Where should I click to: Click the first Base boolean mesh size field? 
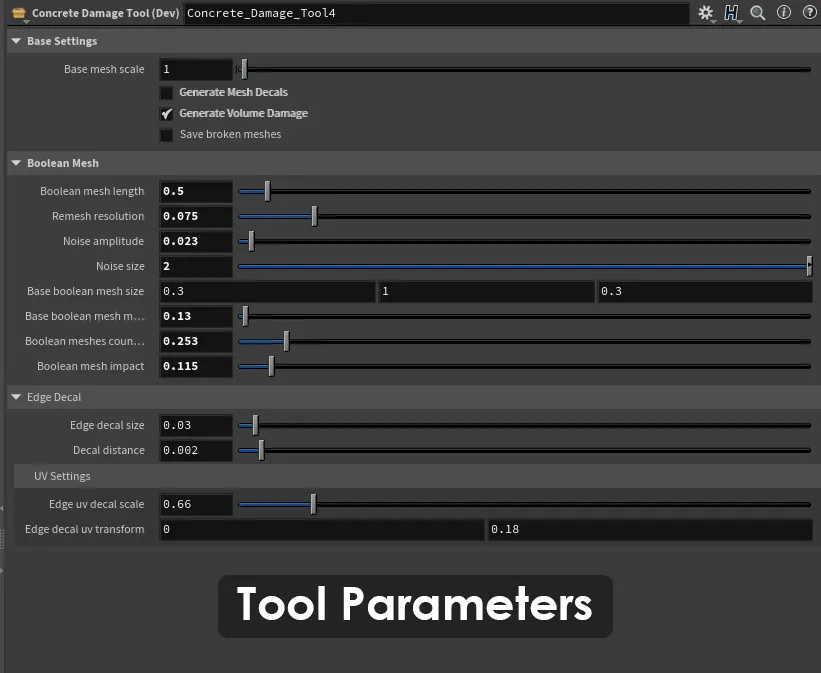268,291
